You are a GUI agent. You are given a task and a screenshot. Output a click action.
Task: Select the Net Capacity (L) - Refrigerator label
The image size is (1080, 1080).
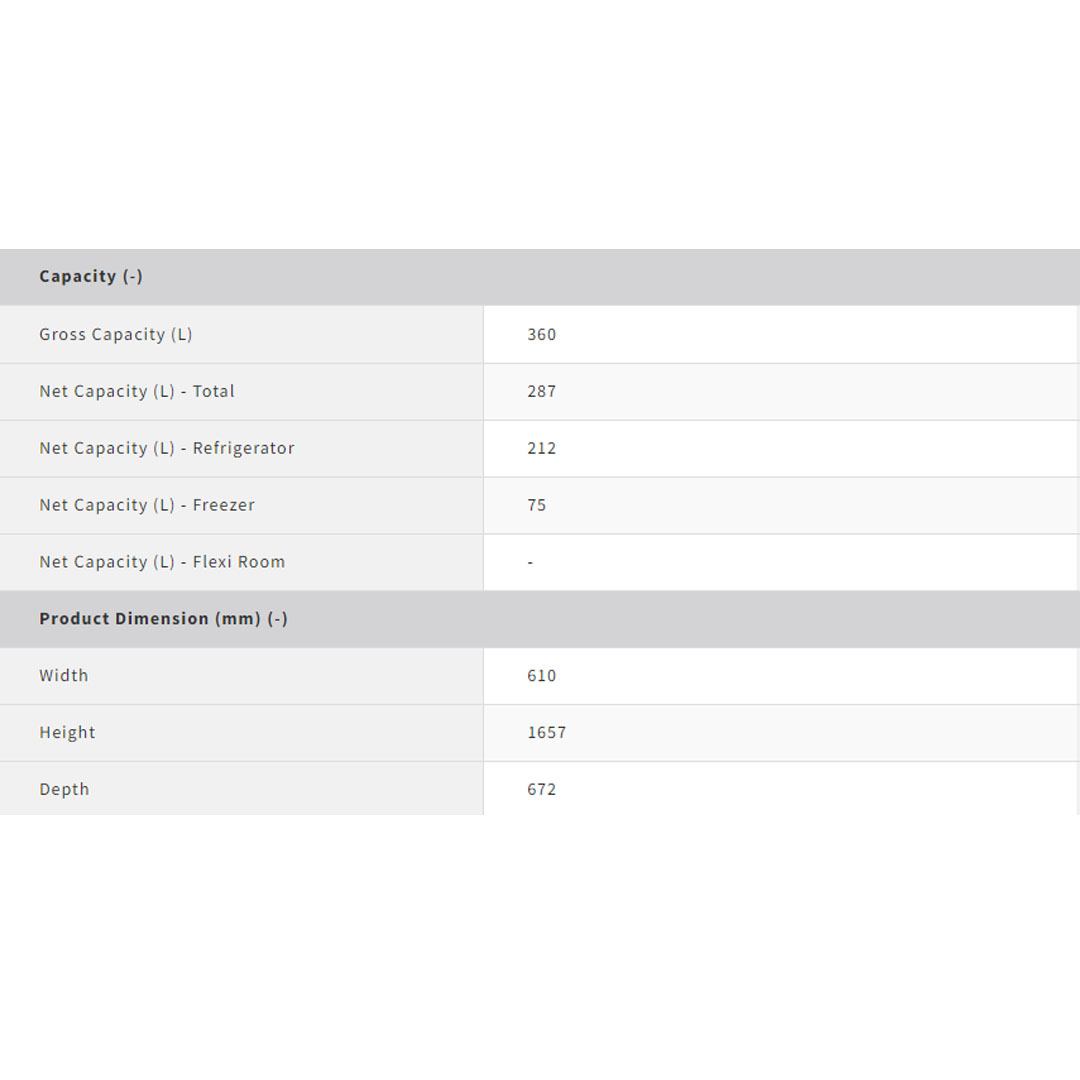(x=167, y=449)
